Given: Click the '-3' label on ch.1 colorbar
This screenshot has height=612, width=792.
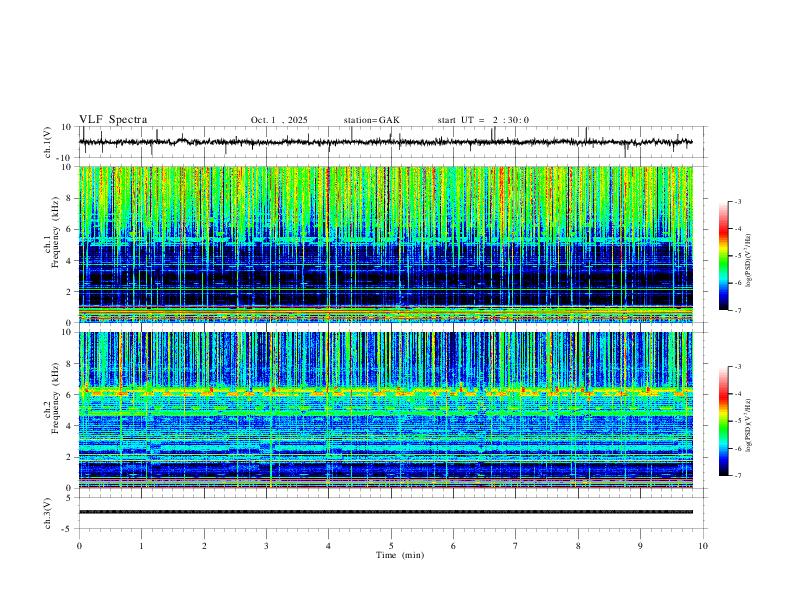Looking at the screenshot, I should (x=737, y=201).
